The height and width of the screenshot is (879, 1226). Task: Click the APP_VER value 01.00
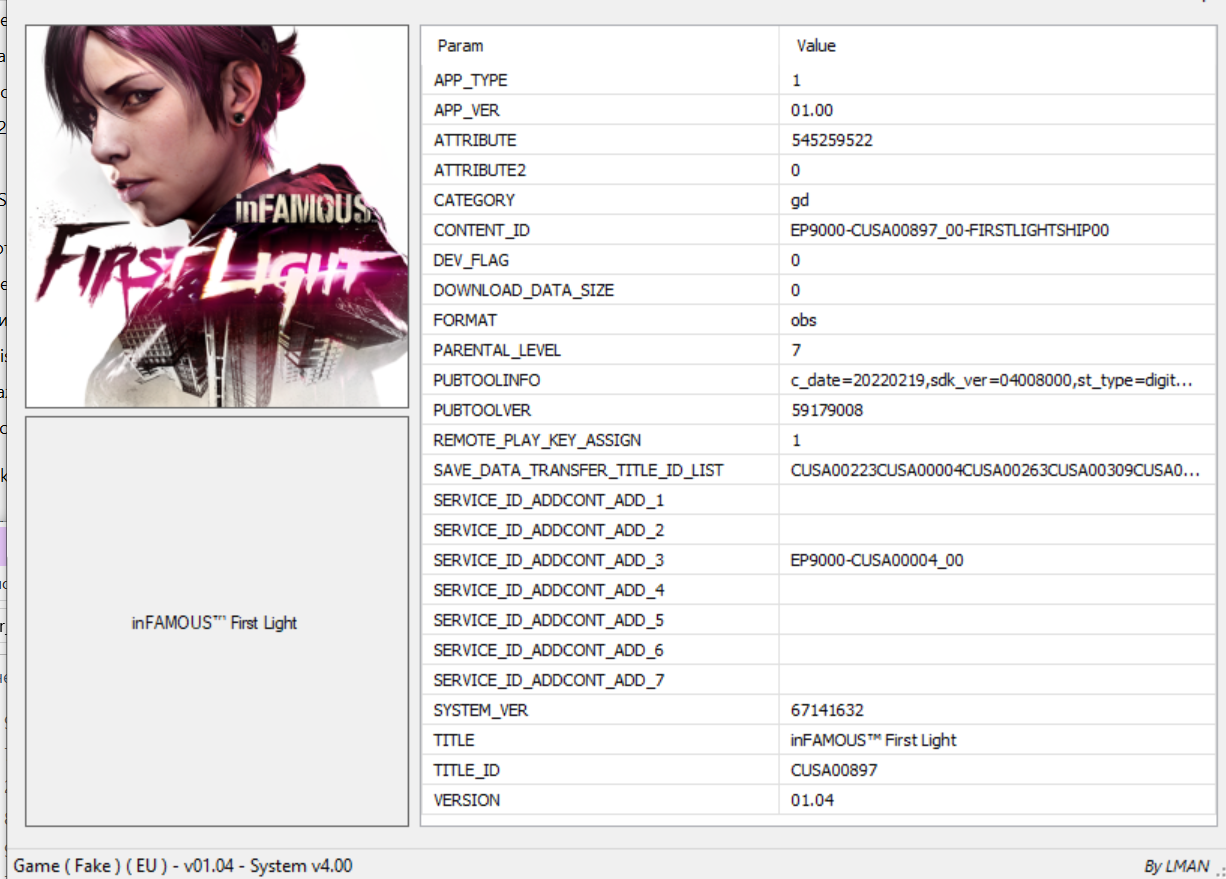coord(811,110)
